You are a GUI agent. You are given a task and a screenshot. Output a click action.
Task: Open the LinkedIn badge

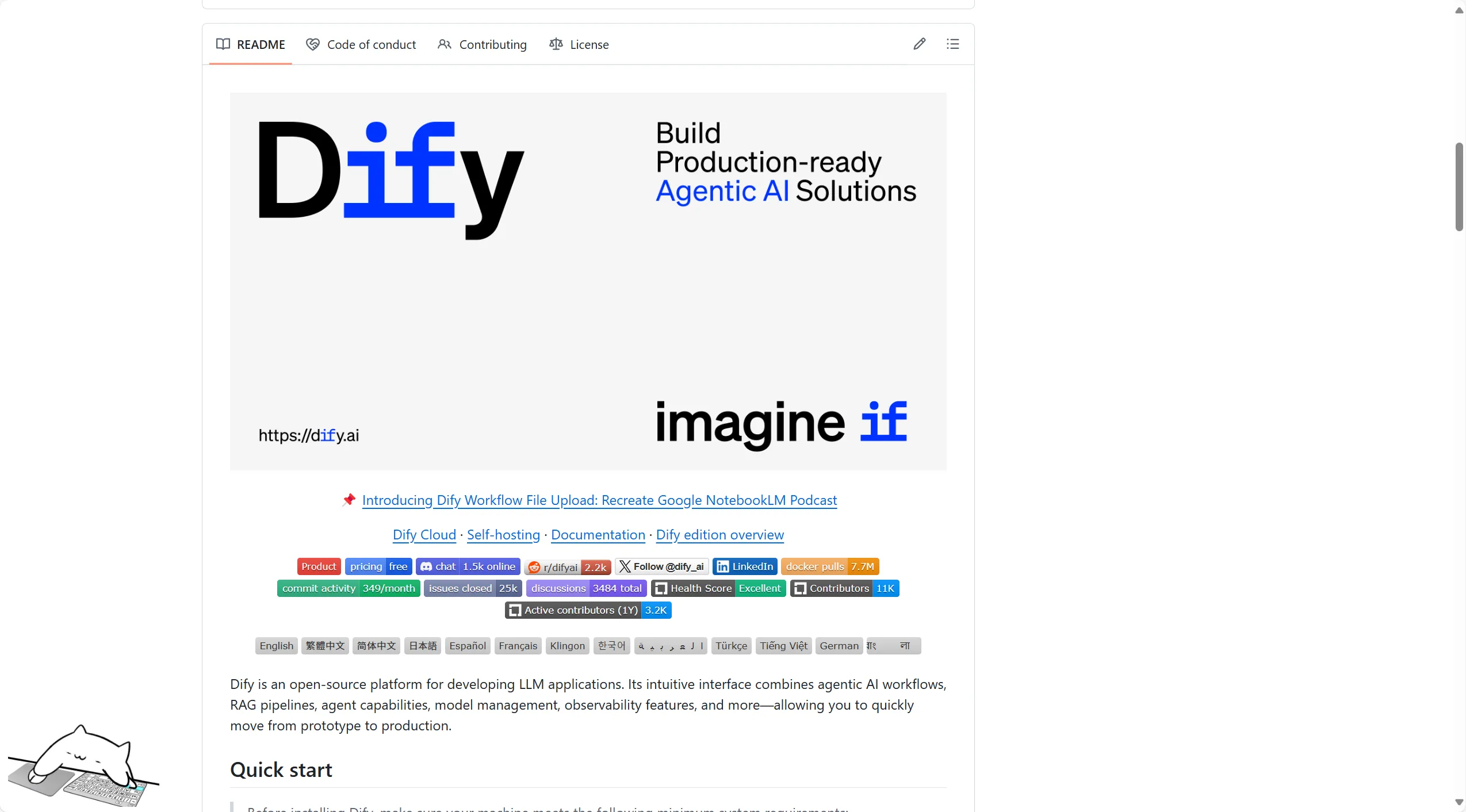point(745,566)
